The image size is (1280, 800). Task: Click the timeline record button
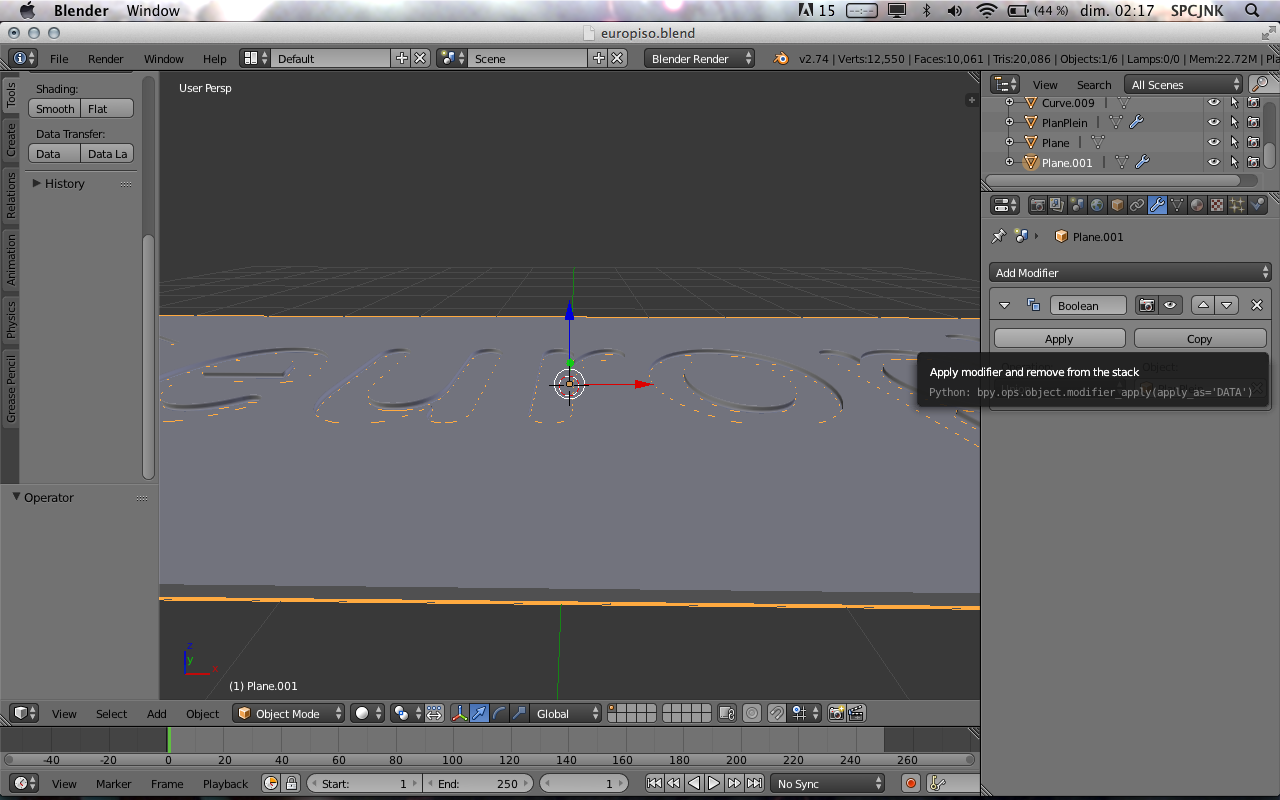[910, 784]
